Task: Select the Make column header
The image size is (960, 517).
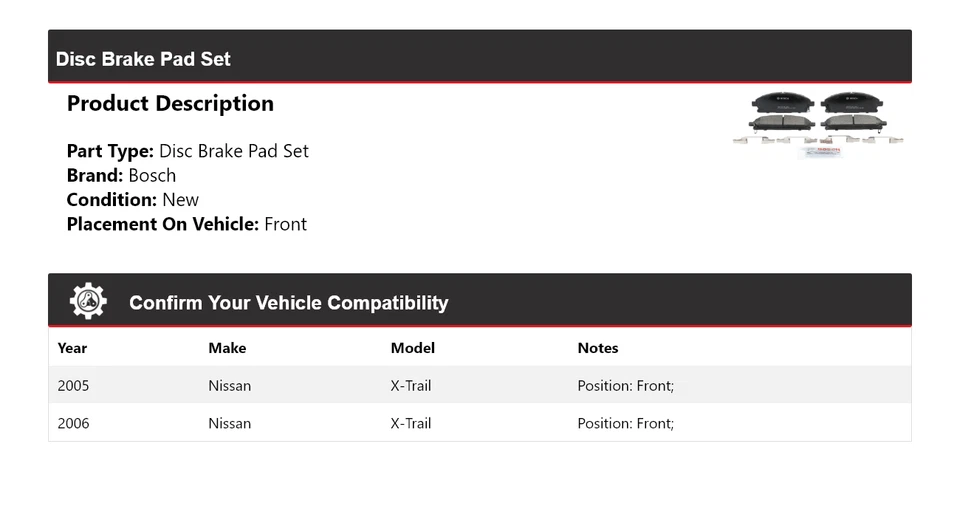Action: pyautogui.click(x=227, y=348)
